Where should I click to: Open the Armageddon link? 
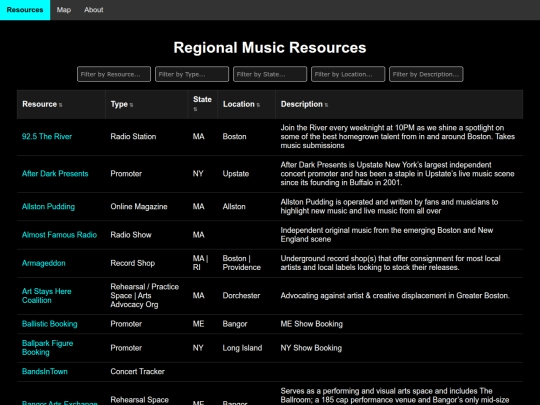click(x=43, y=263)
